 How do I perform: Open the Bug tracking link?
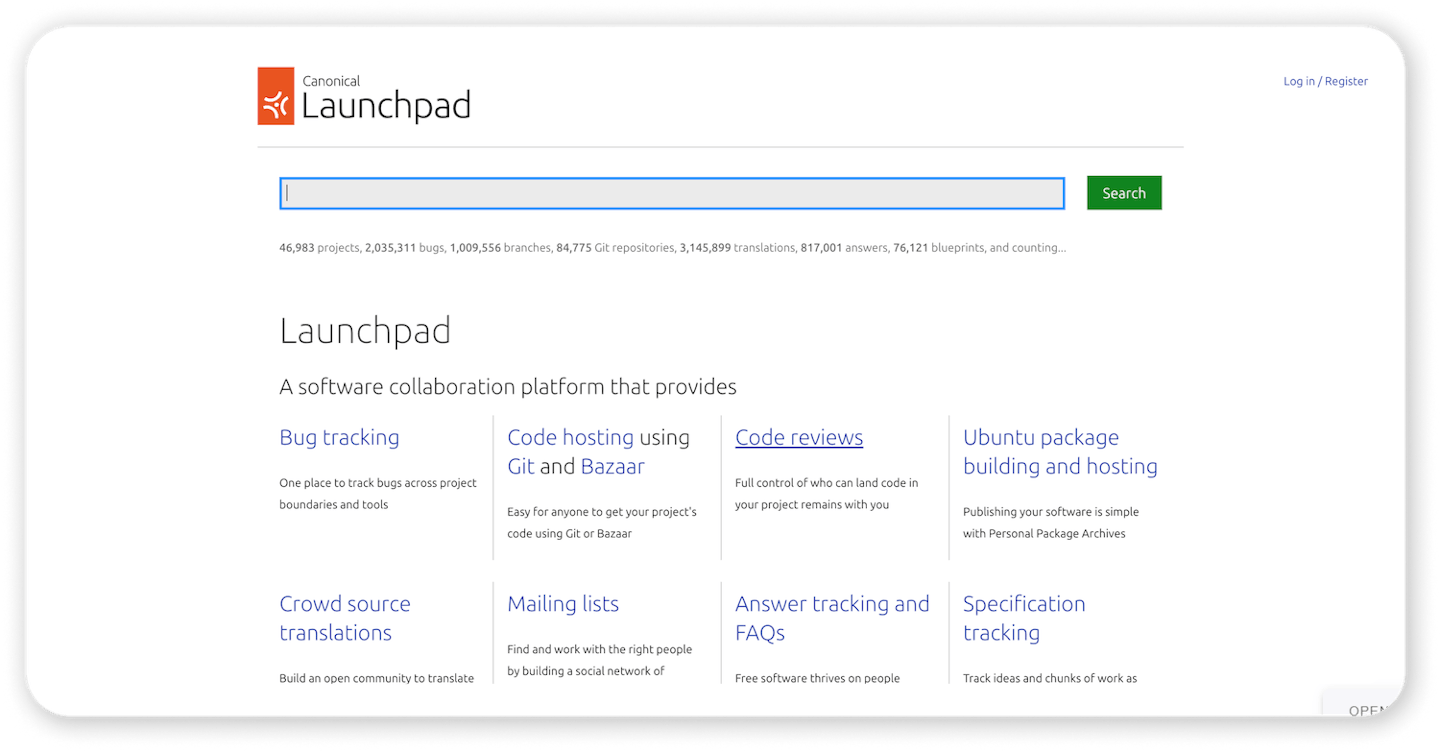click(x=339, y=437)
